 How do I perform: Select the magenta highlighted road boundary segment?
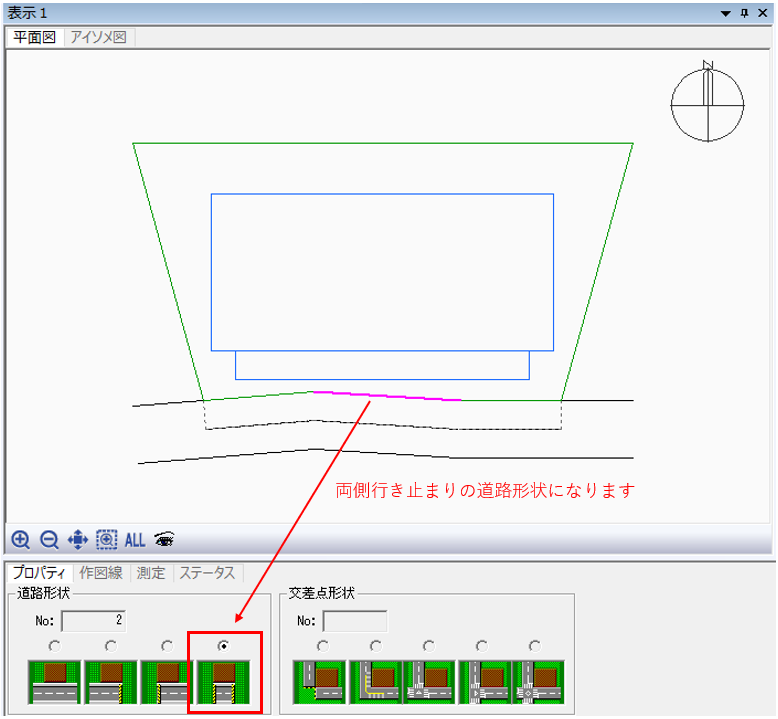tap(387, 395)
